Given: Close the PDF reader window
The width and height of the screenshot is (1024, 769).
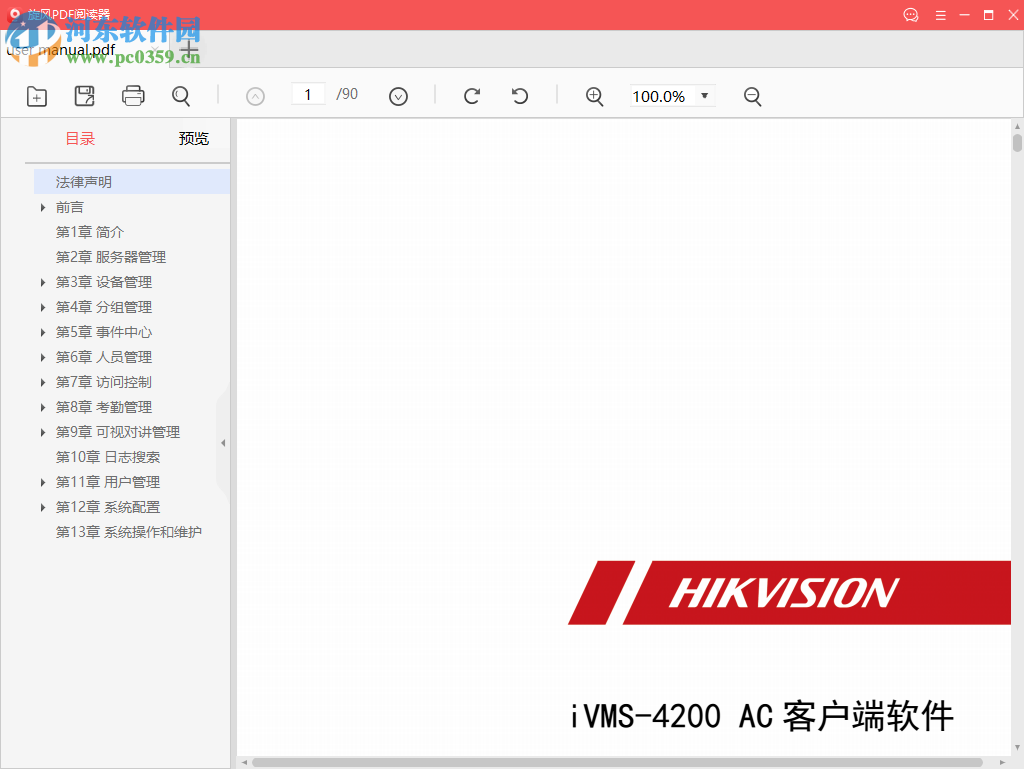Looking at the screenshot, I should (x=1013, y=15).
